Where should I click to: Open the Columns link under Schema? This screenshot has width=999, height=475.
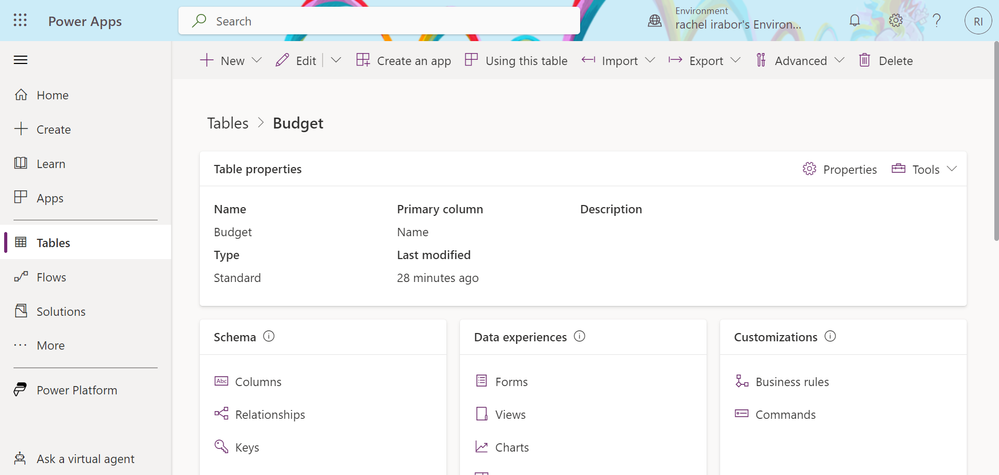(258, 382)
